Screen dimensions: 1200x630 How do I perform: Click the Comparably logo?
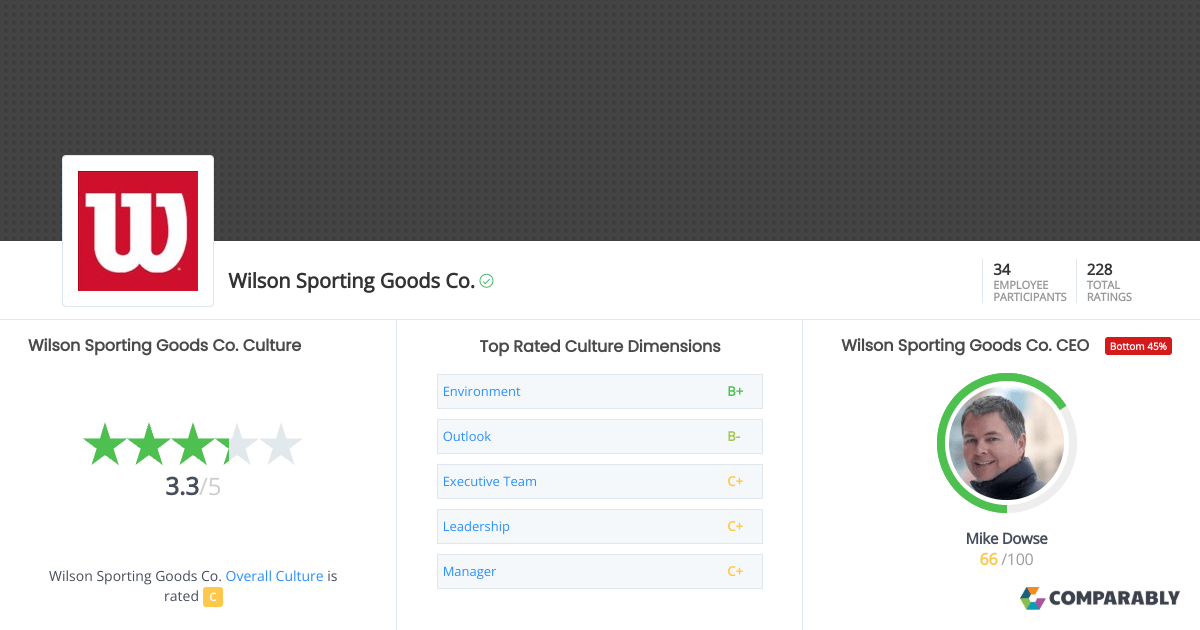pos(1100,598)
